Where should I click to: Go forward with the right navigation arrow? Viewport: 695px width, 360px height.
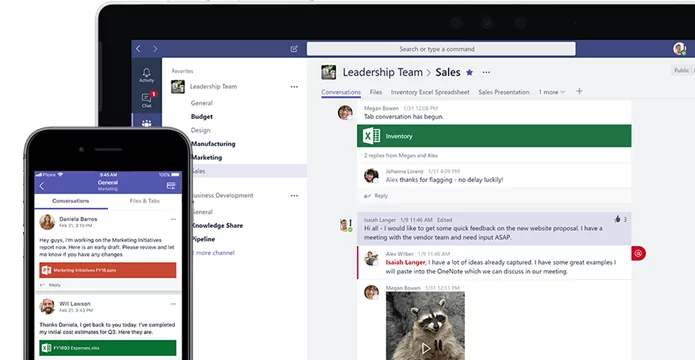(x=155, y=49)
